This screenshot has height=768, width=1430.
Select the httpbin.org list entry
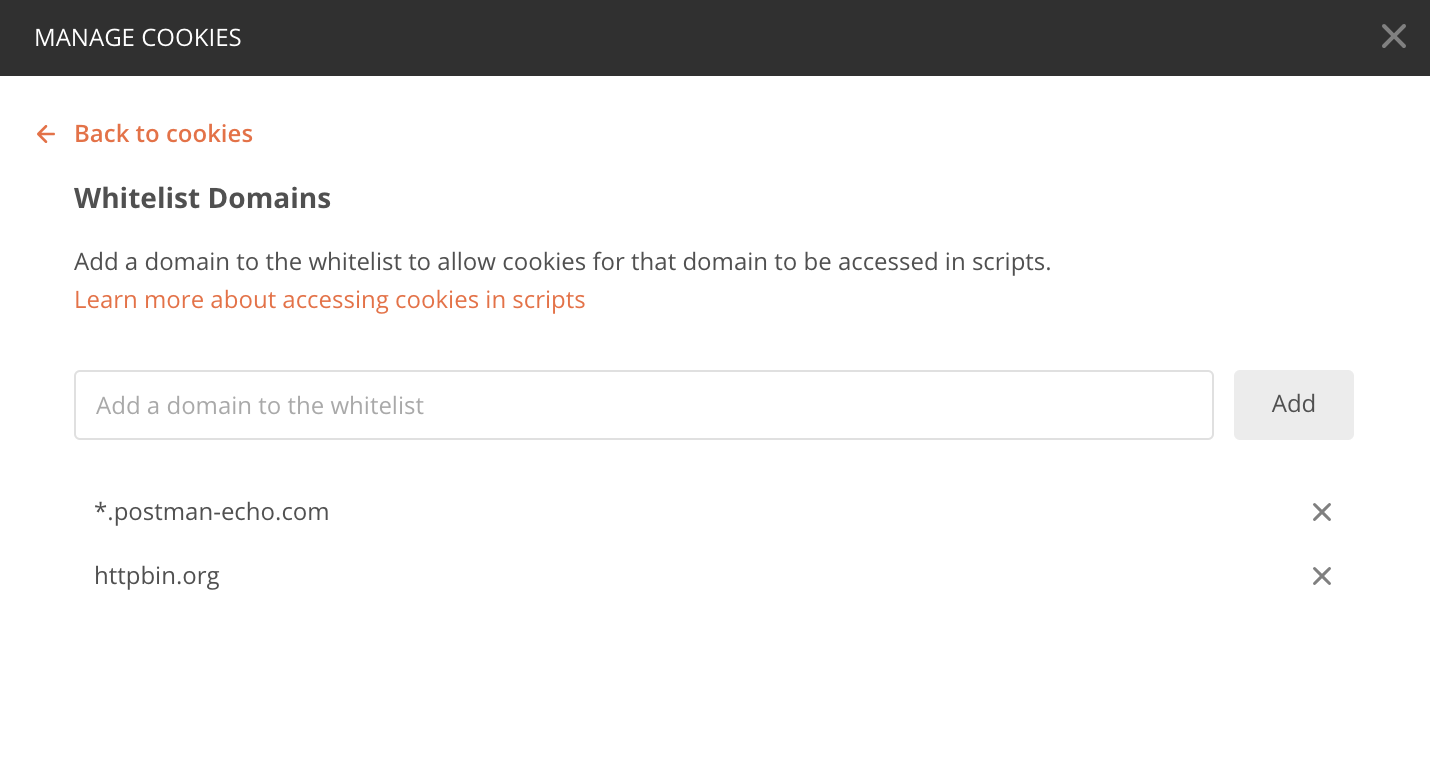coord(157,575)
